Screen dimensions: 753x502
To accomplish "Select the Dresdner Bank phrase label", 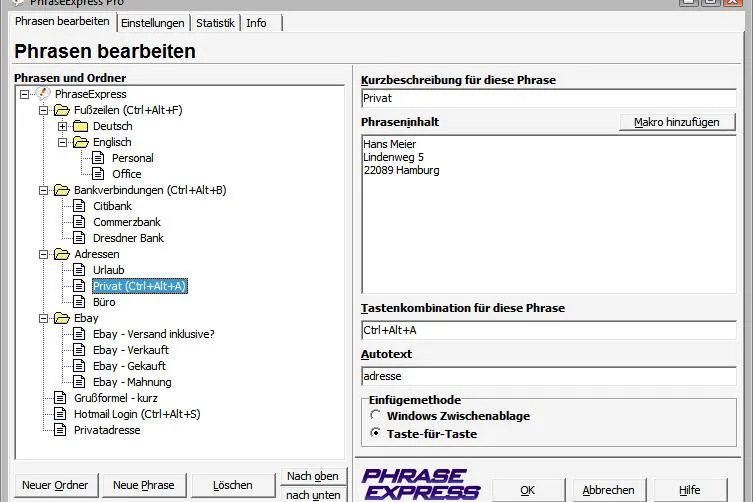I will [x=128, y=238].
